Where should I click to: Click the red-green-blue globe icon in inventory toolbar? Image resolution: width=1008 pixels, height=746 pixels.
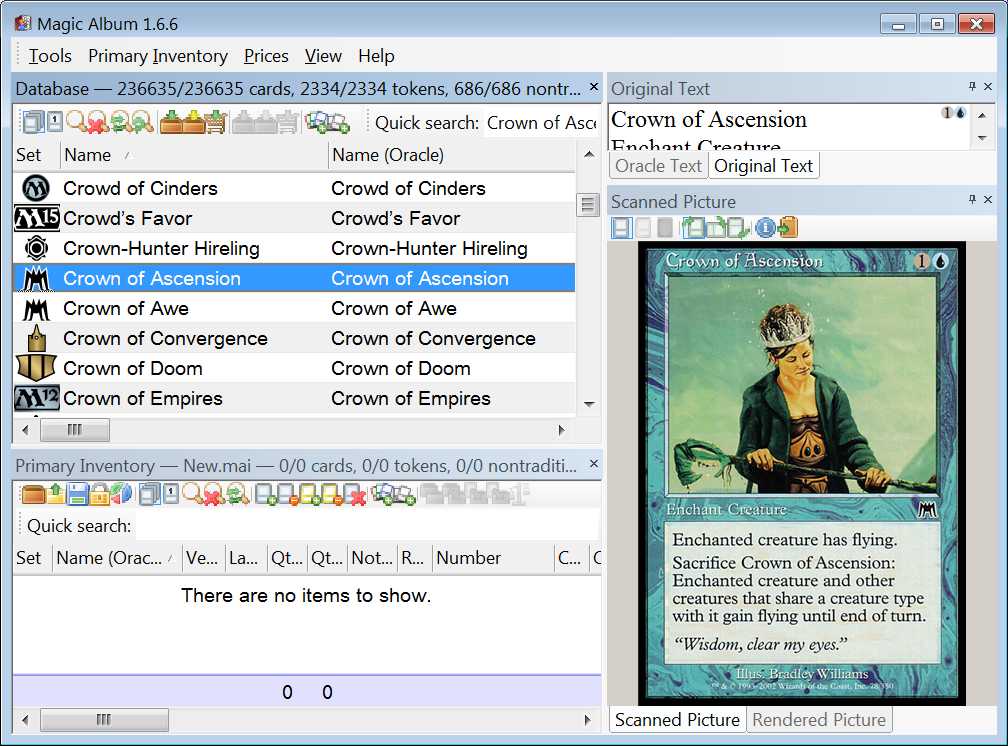point(122,494)
